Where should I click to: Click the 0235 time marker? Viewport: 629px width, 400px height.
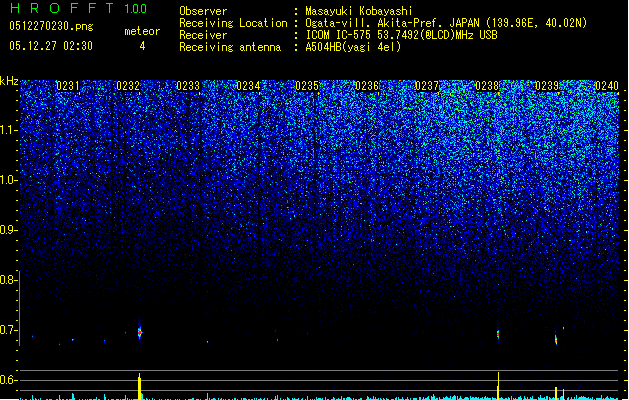[x=307, y=86]
